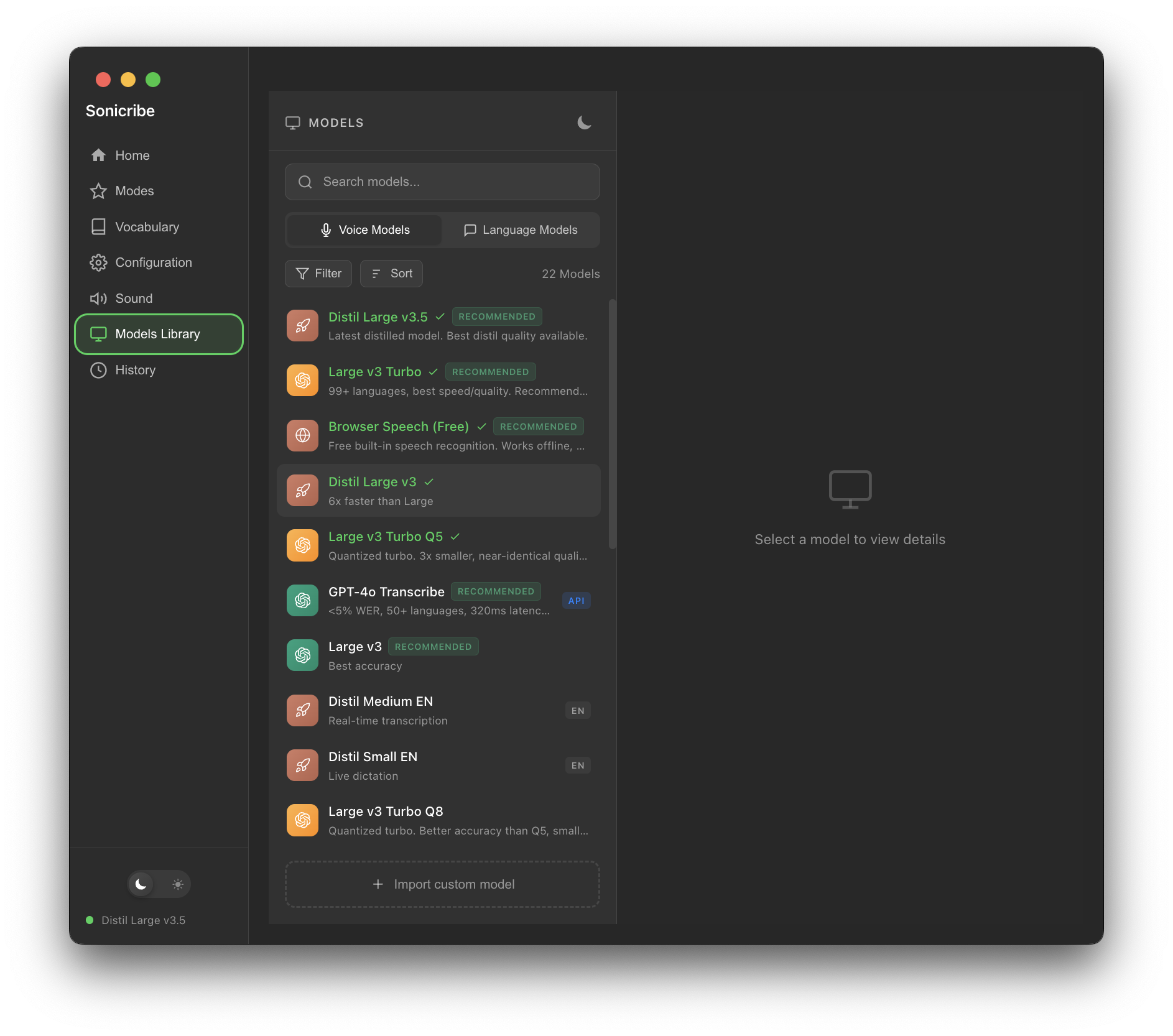Click the Configuration gear icon
1173x1036 pixels.
click(98, 262)
